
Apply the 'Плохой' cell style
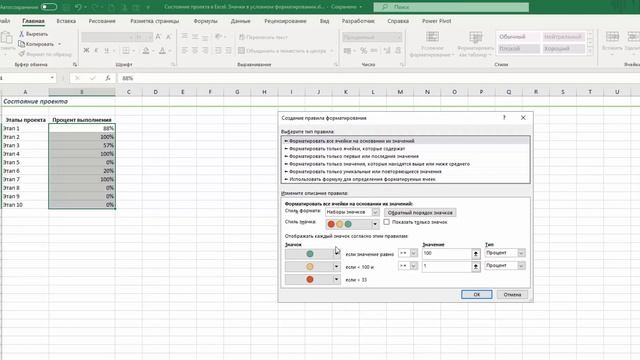coord(518,49)
